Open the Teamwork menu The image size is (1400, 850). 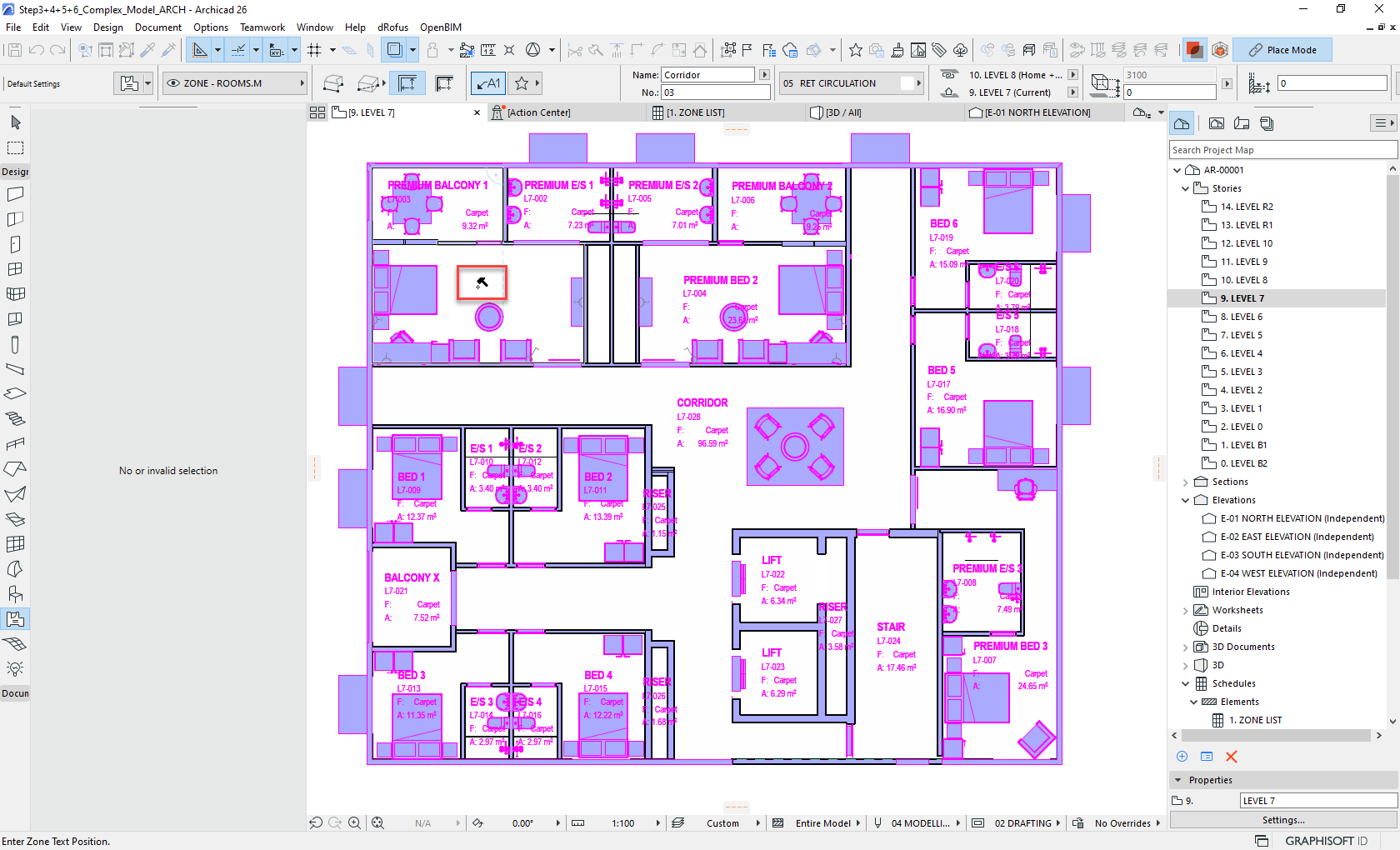coord(262,27)
